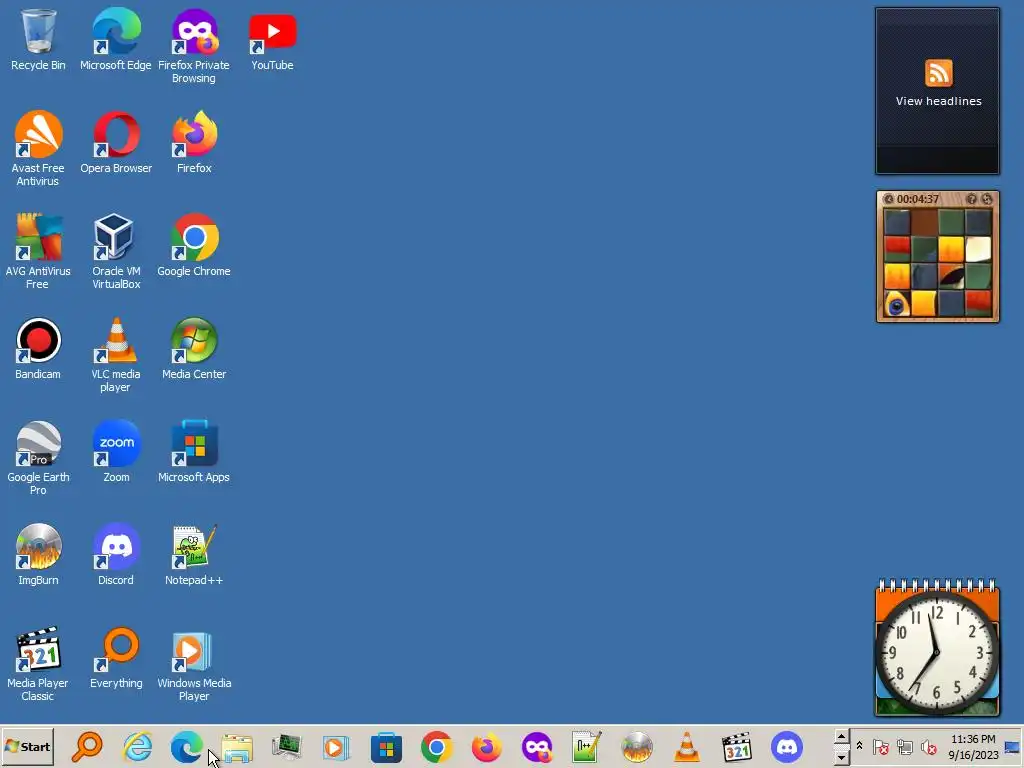Select the Firefox desktop shortcut
This screenshot has height=768, width=1024.
coord(194,142)
